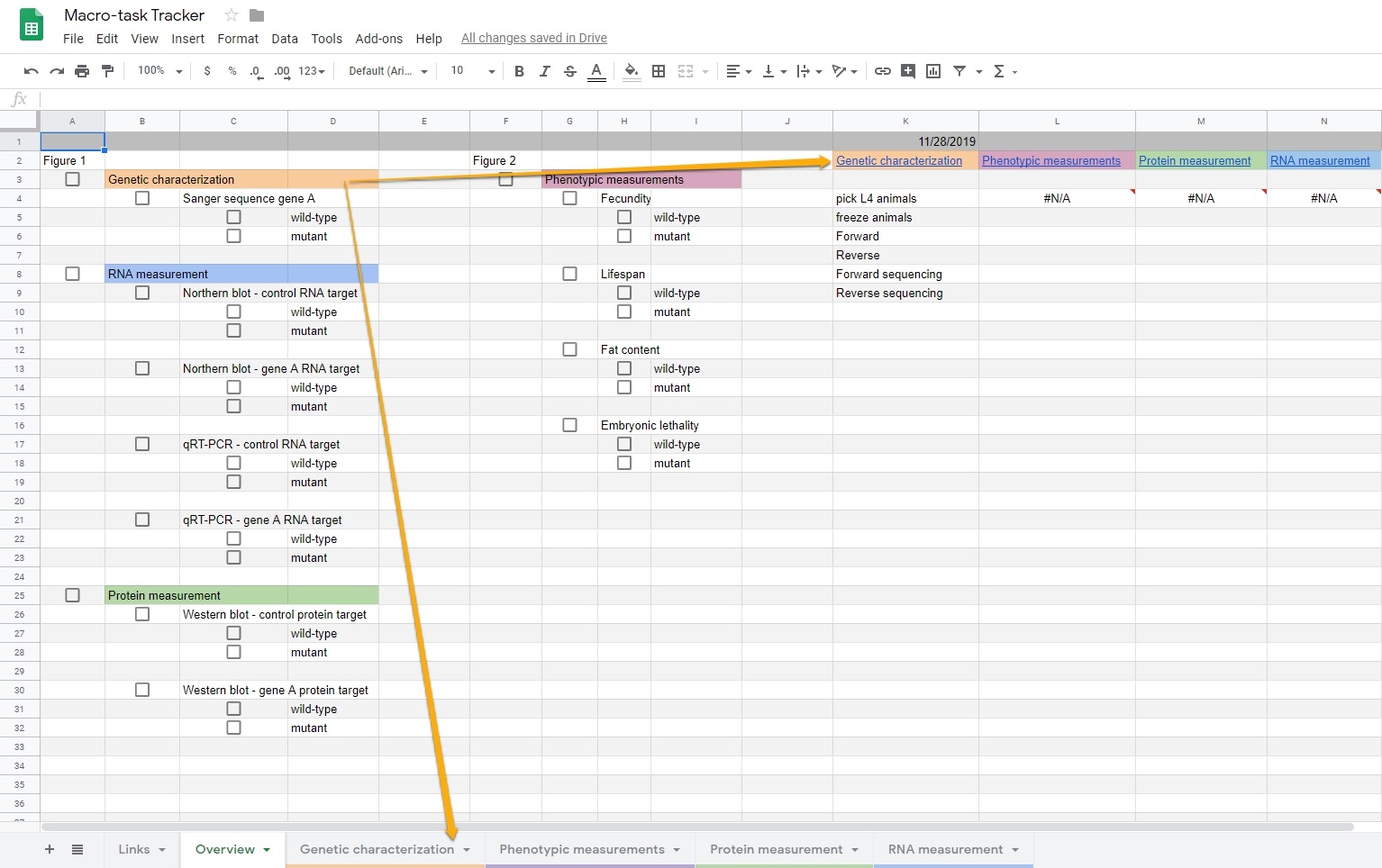Screen dimensions: 1382x868
Task: Click the Undo icon
Action: 32,71
